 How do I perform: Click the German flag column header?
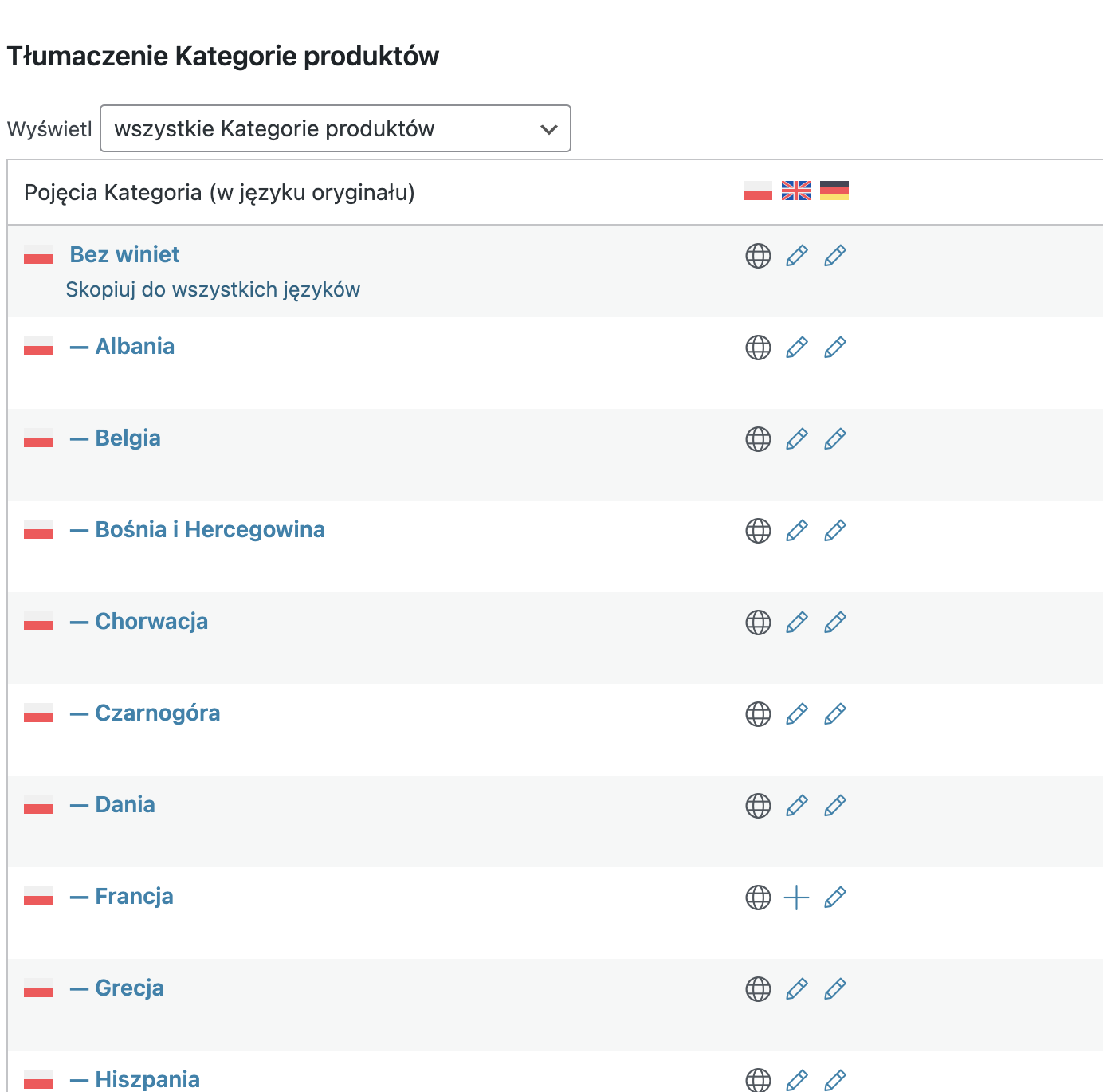point(834,191)
